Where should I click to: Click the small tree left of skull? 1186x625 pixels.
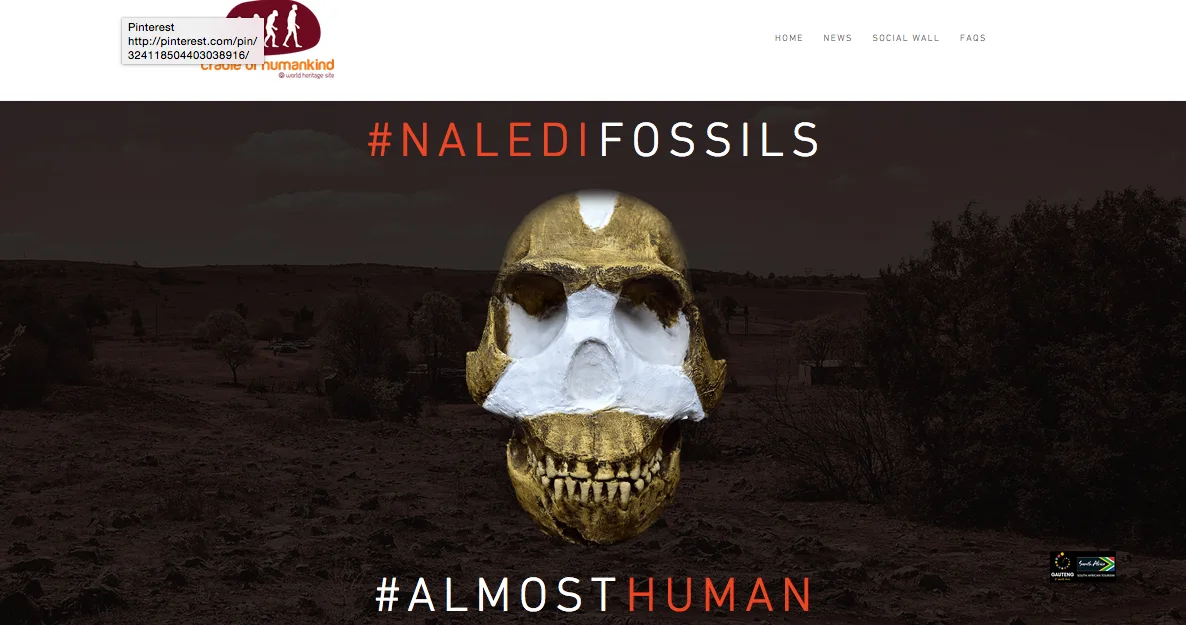[x=235, y=357]
